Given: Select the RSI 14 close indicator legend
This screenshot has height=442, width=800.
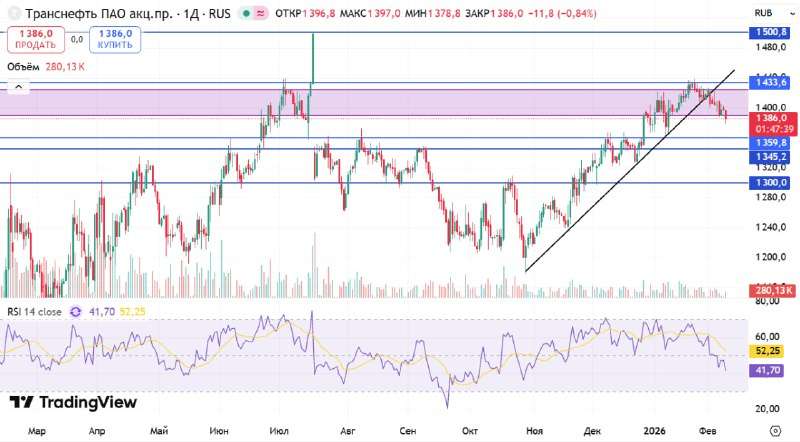Looking at the screenshot, I should 34,312.
